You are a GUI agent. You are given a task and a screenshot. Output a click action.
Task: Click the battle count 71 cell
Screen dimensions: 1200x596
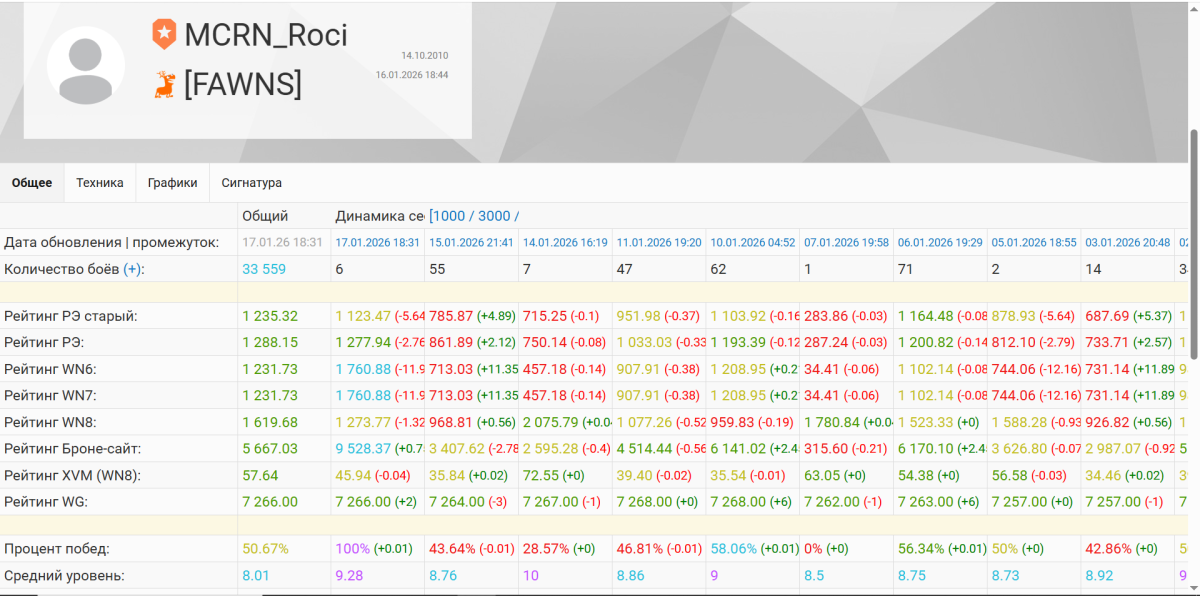pos(905,269)
